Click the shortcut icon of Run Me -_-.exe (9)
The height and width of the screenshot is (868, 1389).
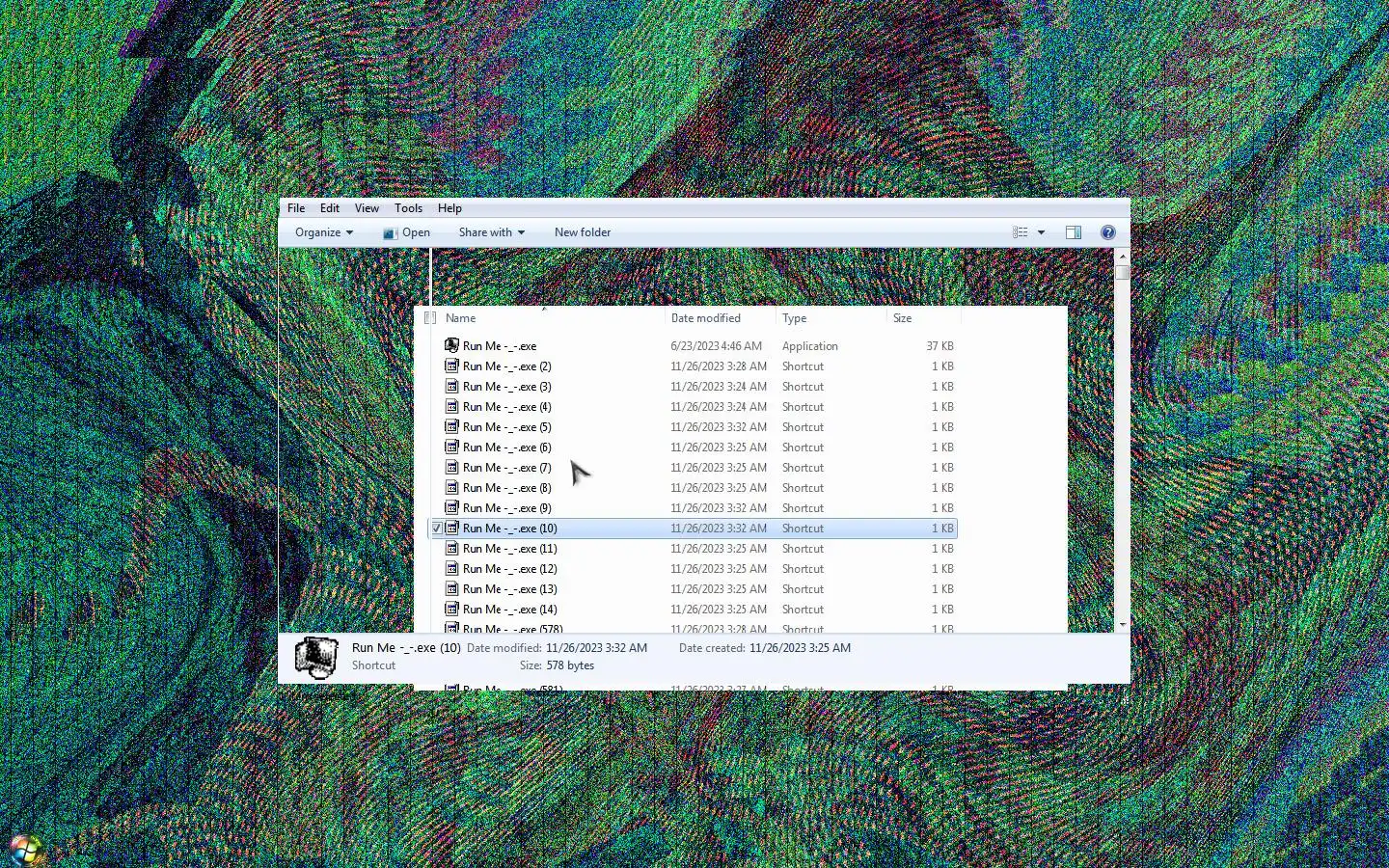pos(451,507)
